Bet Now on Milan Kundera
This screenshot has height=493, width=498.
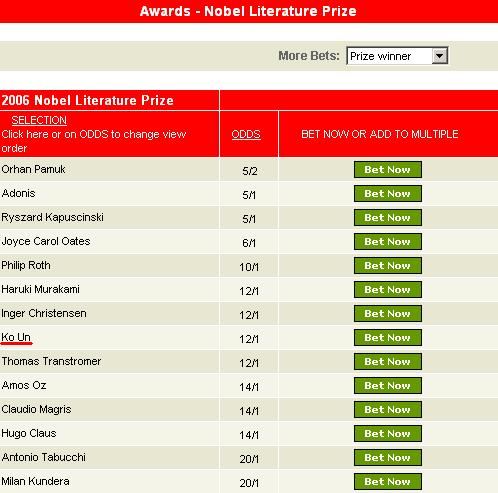click(x=388, y=482)
